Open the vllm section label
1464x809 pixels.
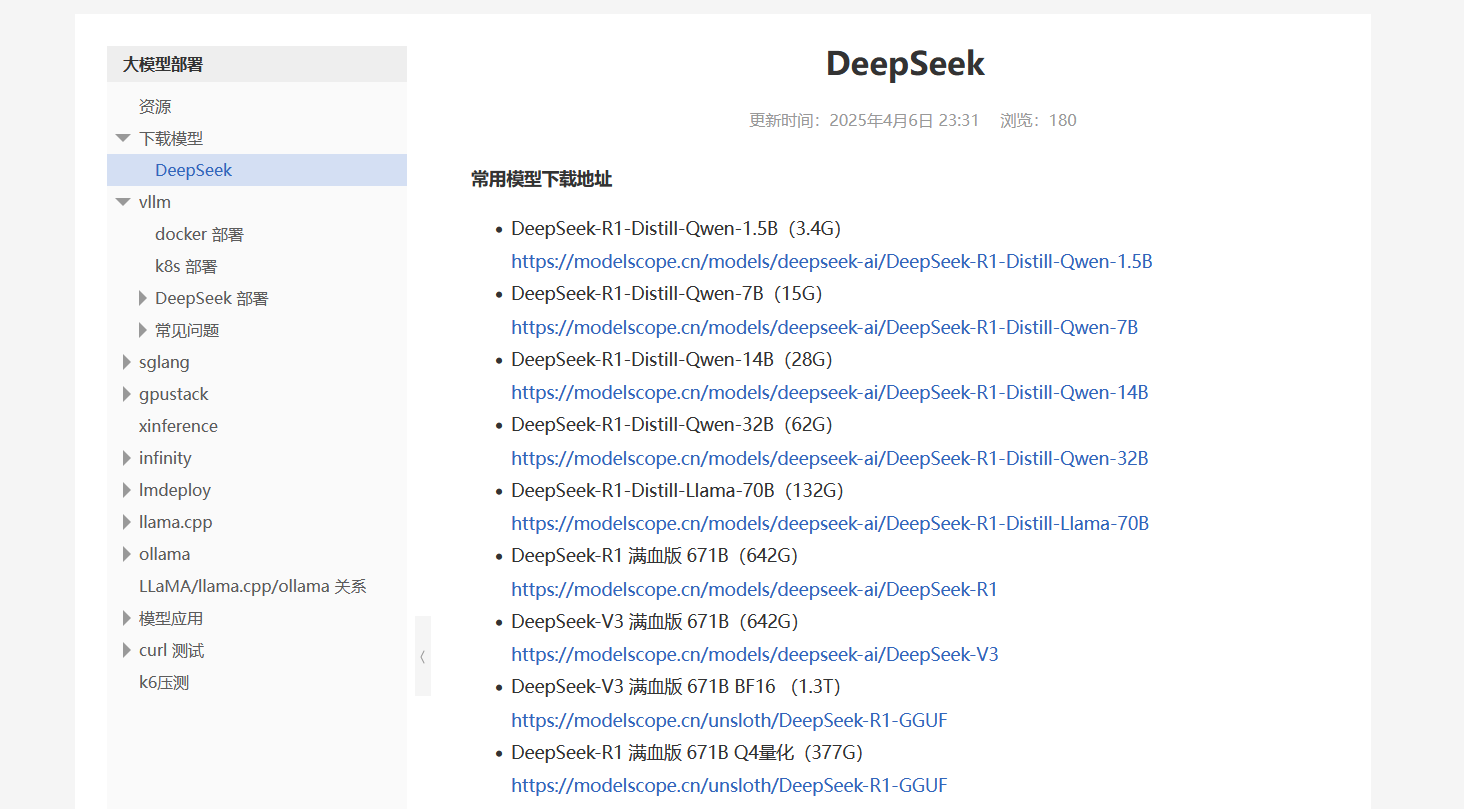[155, 202]
